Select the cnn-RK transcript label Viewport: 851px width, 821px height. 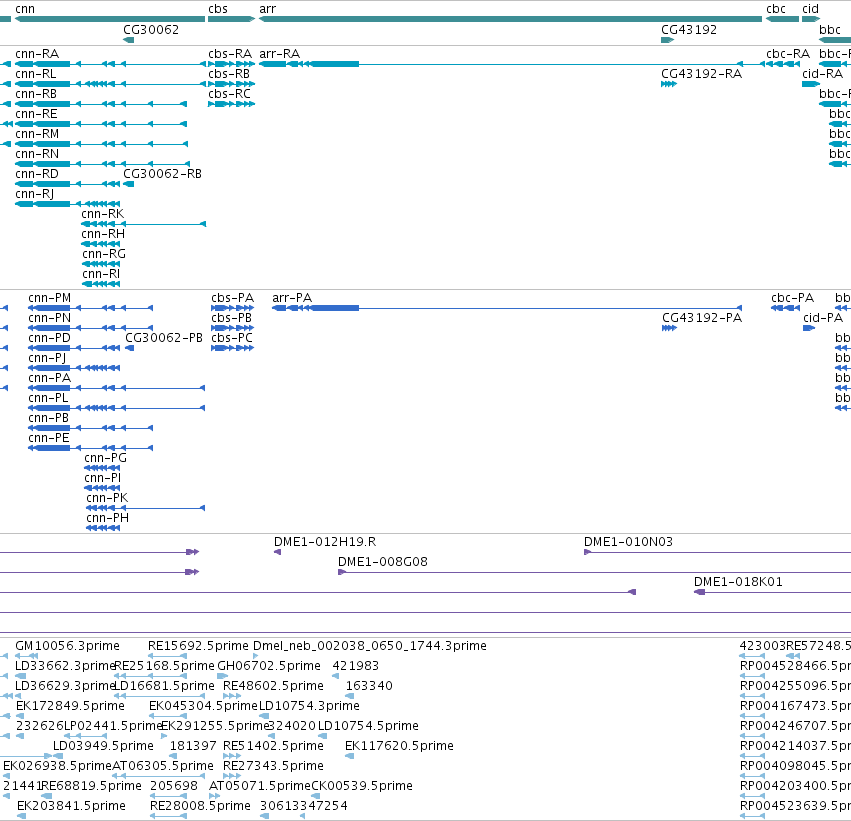(103, 214)
